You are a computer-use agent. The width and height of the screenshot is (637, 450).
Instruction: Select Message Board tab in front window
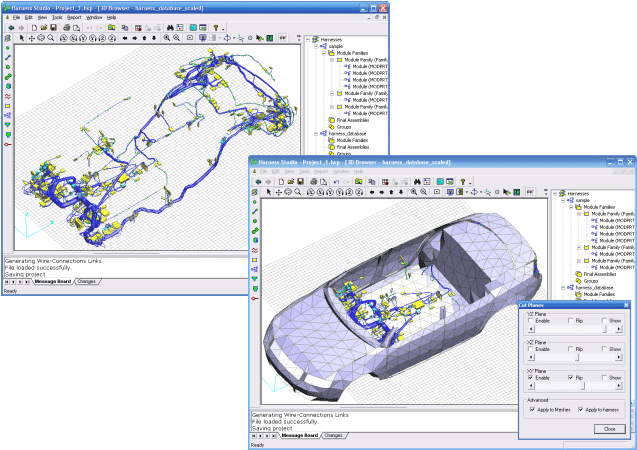[x=300, y=435]
